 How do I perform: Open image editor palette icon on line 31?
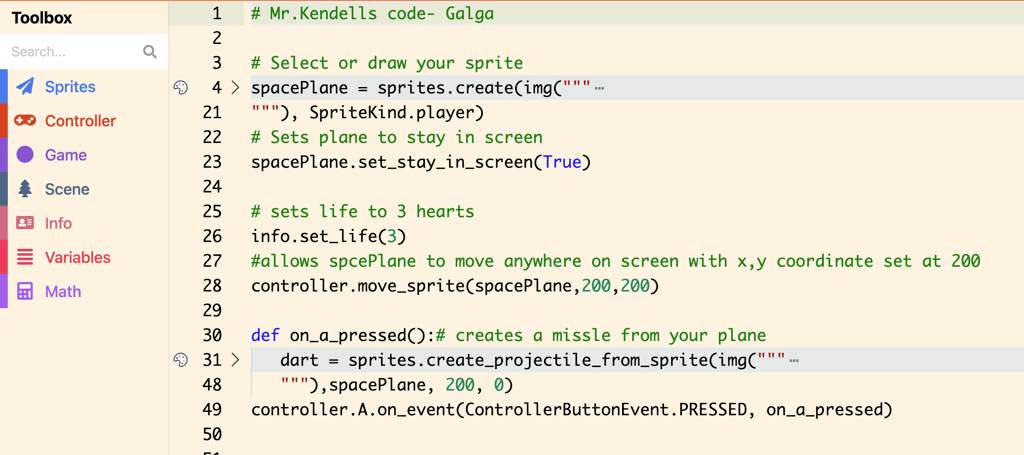click(181, 360)
